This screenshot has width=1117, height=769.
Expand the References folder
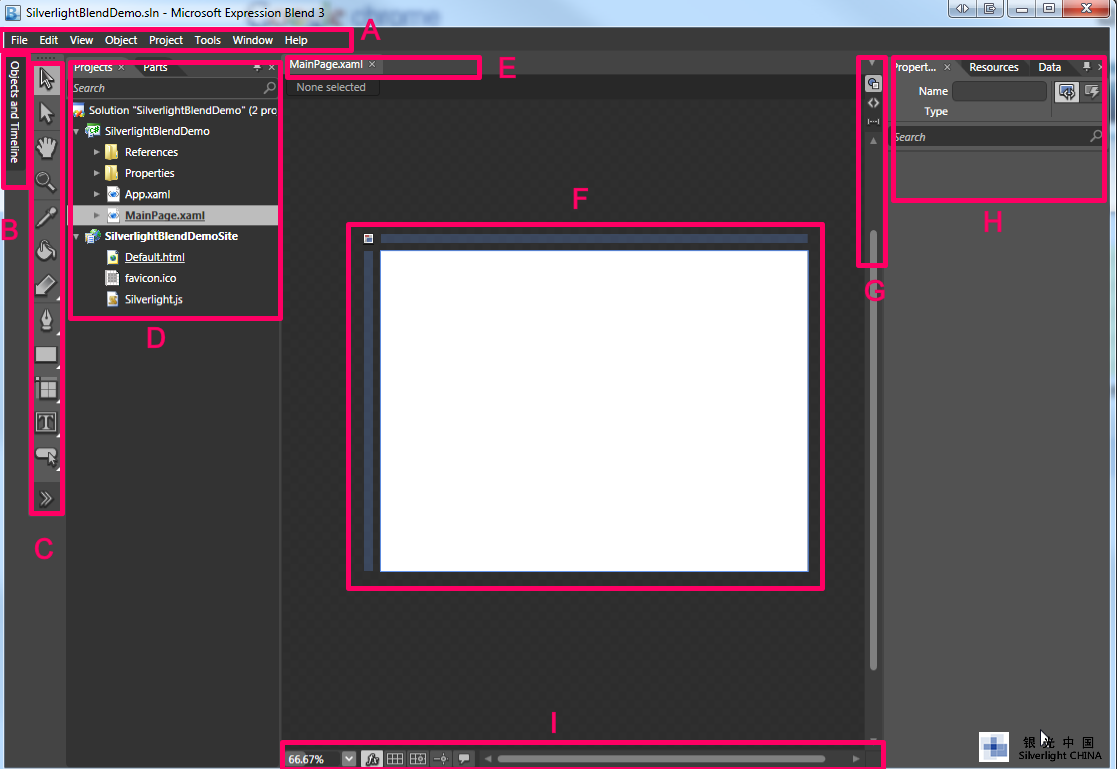tap(97, 152)
